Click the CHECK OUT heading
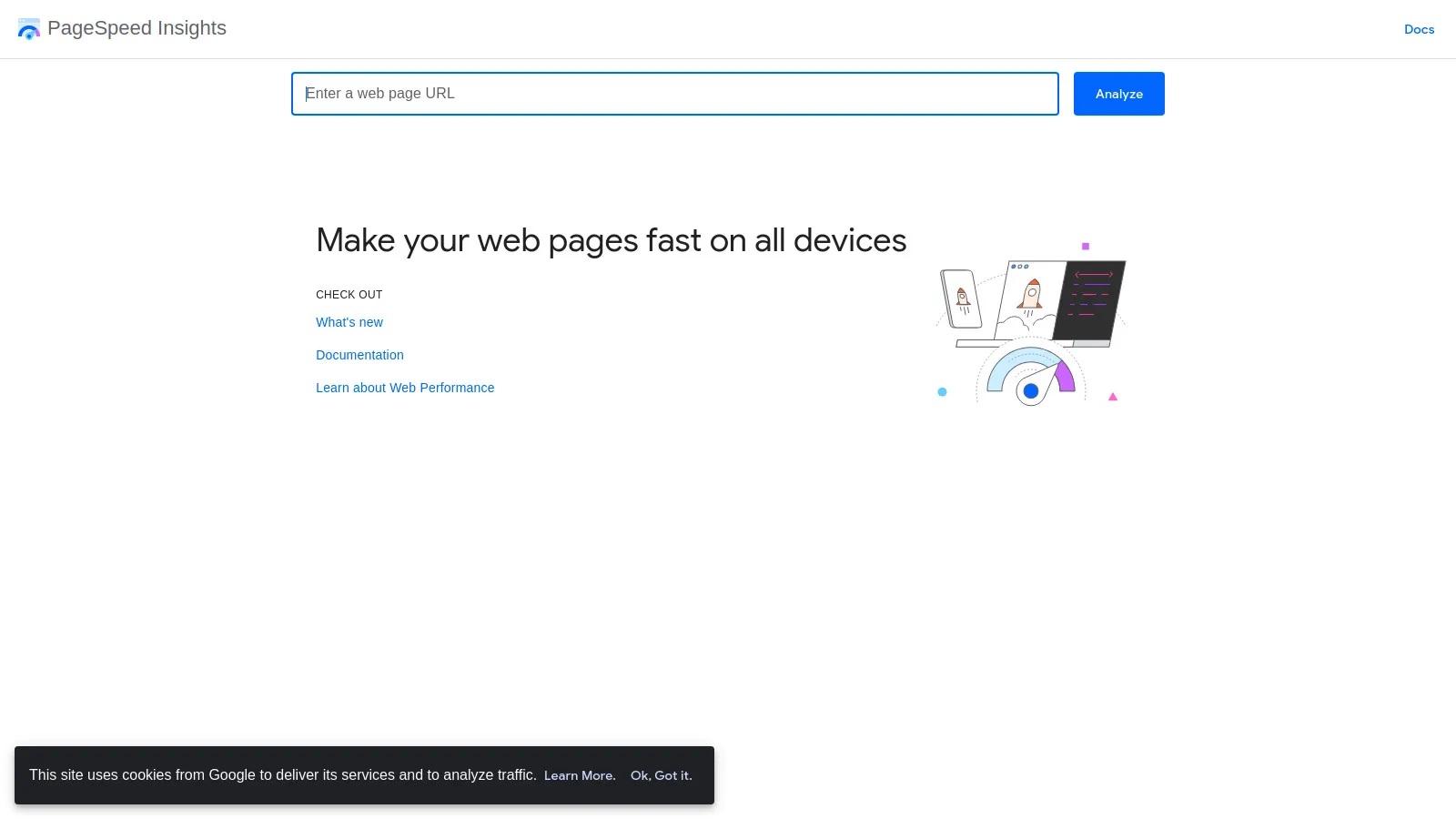The image size is (1456, 819). point(349,294)
